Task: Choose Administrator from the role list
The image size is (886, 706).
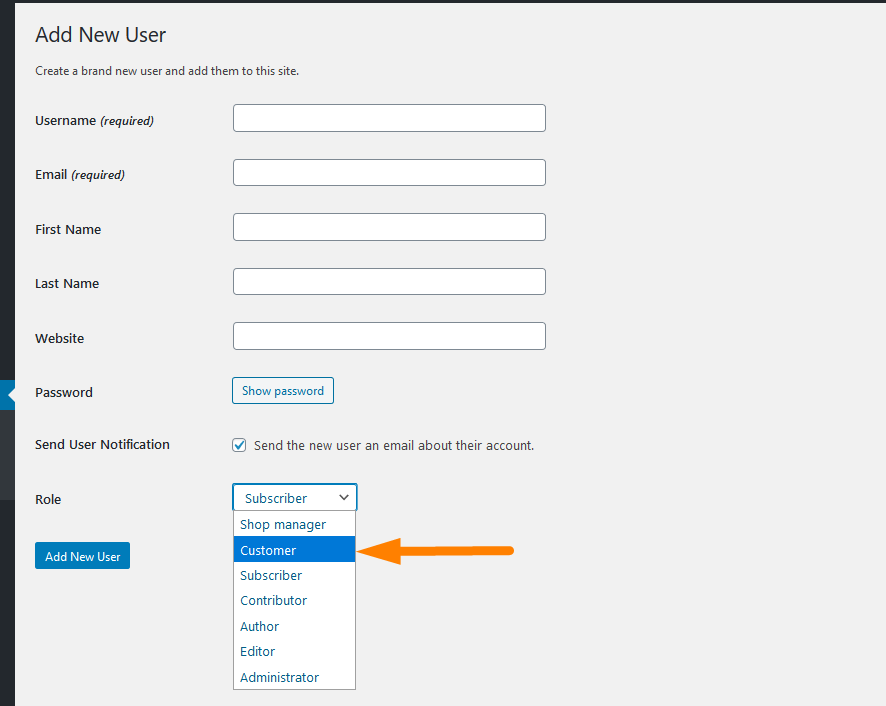Action: click(x=294, y=677)
